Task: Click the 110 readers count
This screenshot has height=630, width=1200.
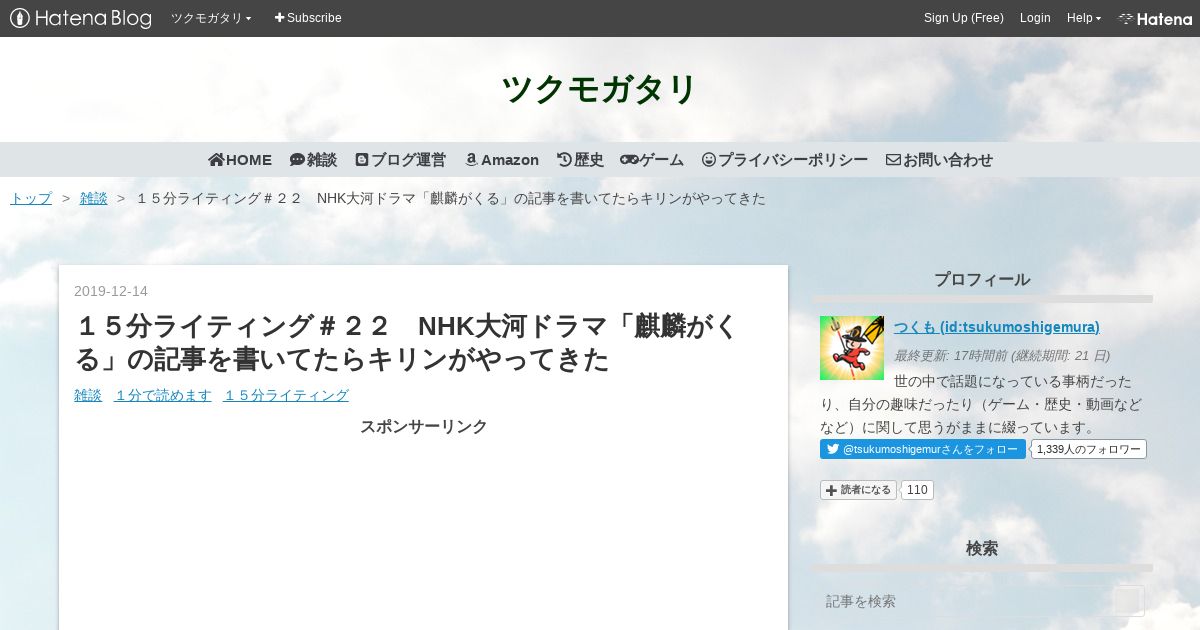Action: pyautogui.click(x=917, y=490)
